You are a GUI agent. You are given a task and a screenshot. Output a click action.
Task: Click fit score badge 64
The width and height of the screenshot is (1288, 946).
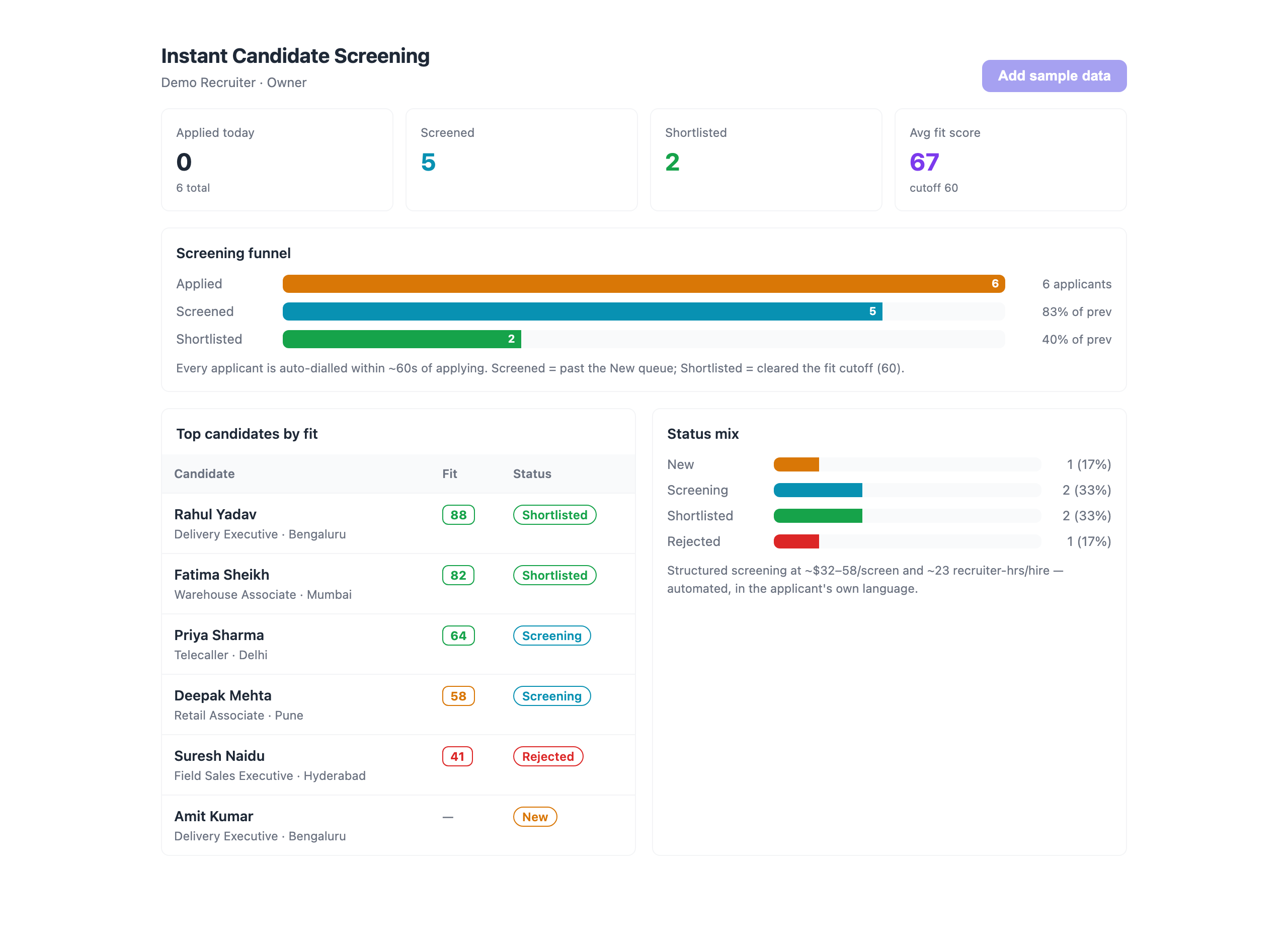458,636
